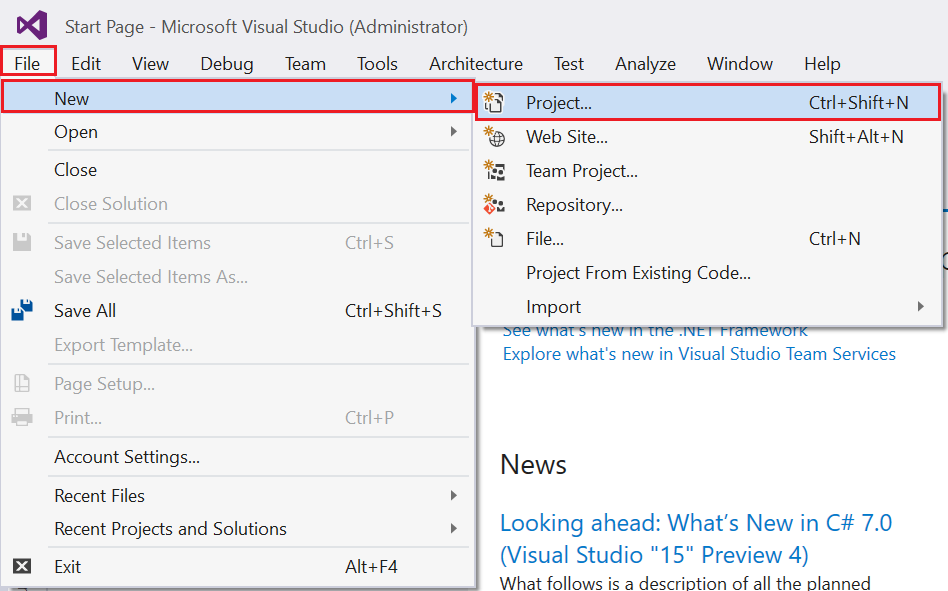Select Recent Projects and Solutions entry
Viewport: 948px width, 591px height.
coord(238,528)
